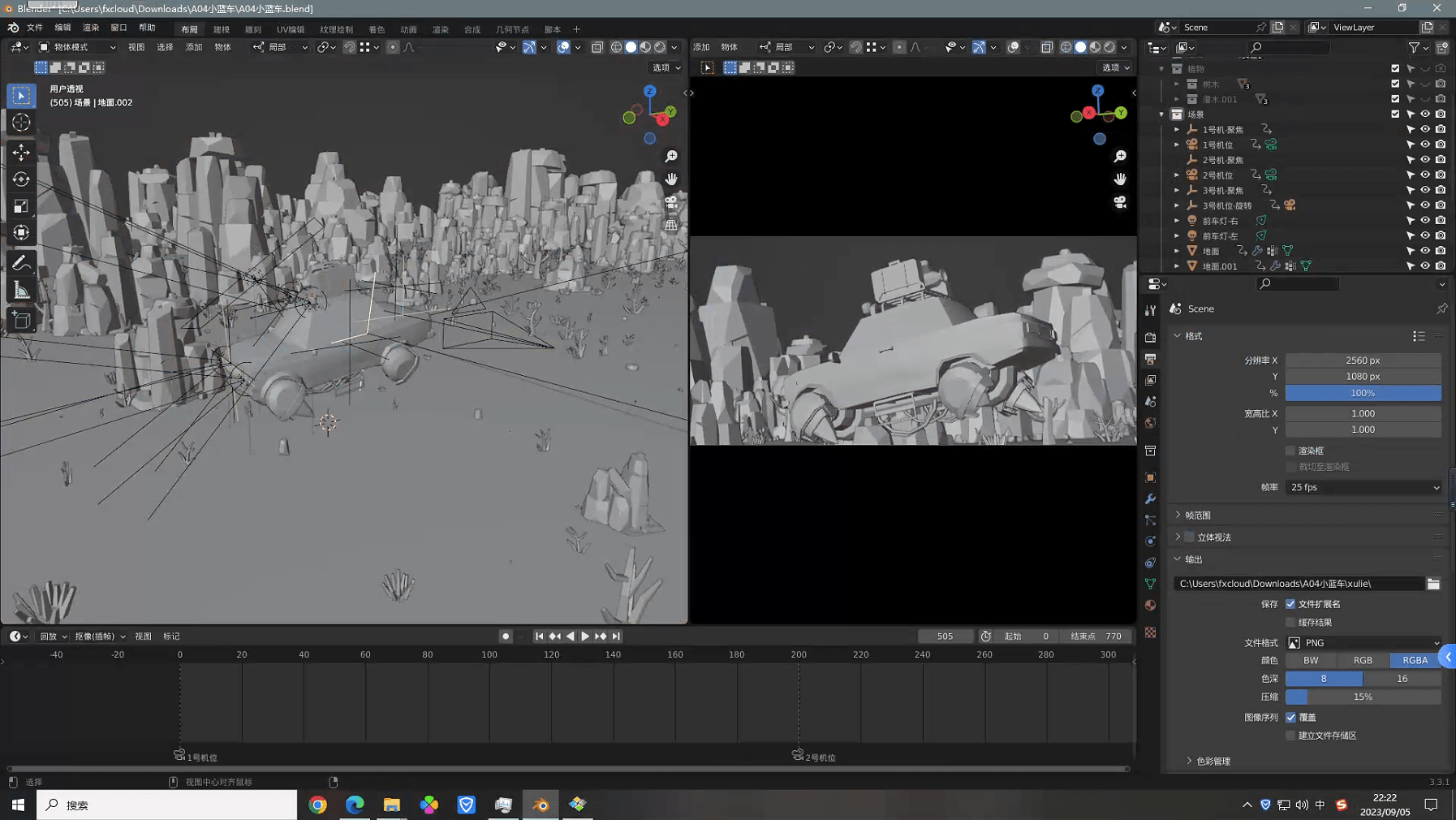Open 文件 menu

[35, 28]
